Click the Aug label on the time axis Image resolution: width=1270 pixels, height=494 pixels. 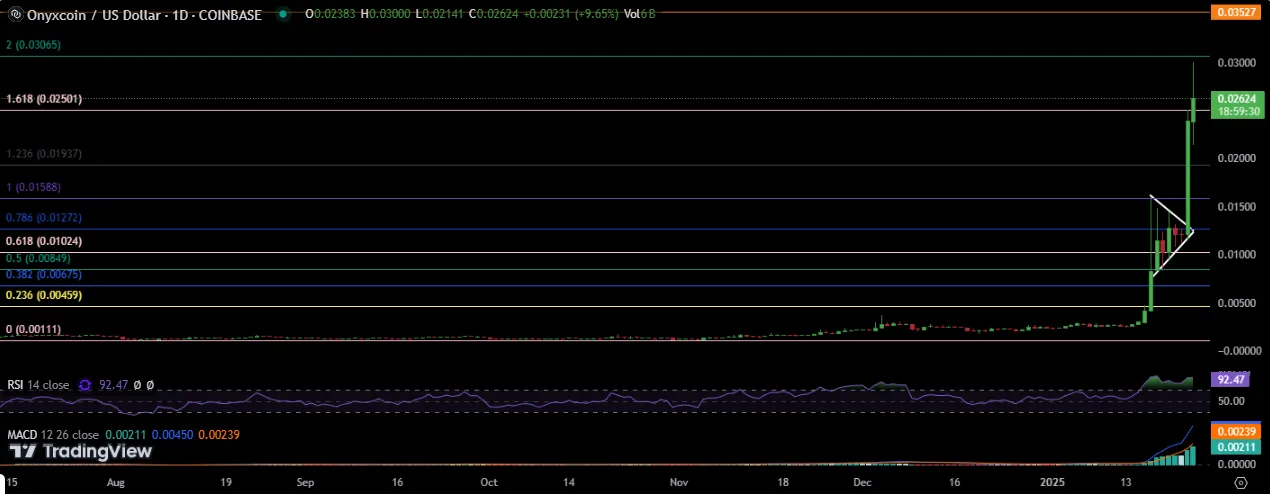pos(115,481)
